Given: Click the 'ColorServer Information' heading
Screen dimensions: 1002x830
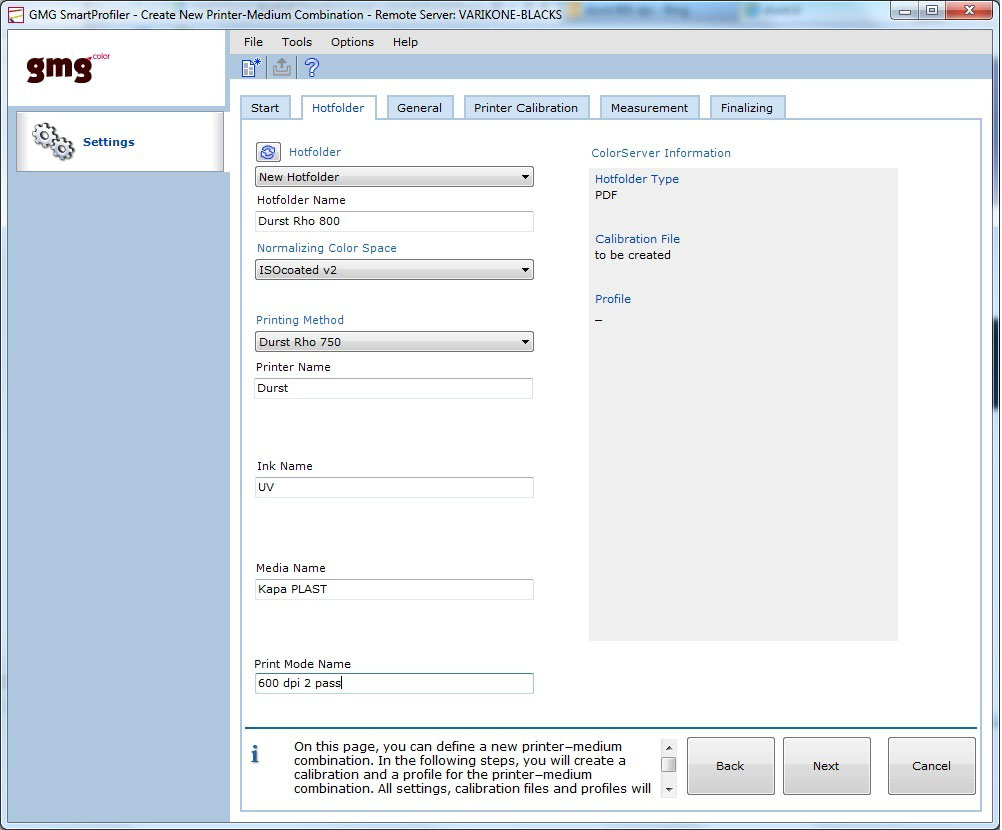Looking at the screenshot, I should point(661,153).
